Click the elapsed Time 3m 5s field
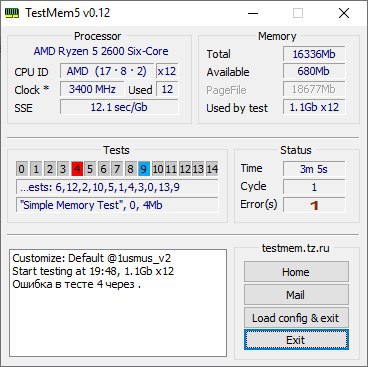The image size is (368, 367). [x=314, y=169]
